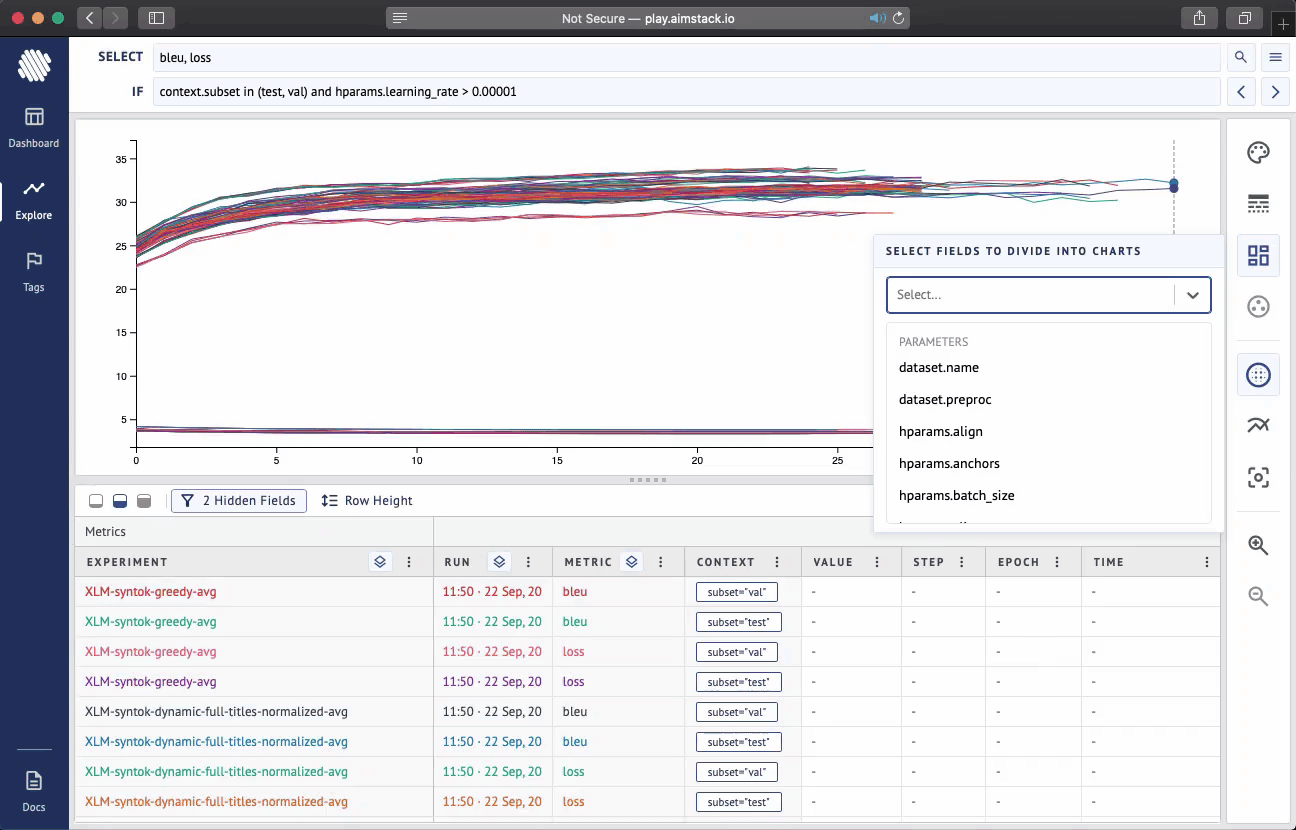Open the Explore sidebar section

(x=34, y=200)
